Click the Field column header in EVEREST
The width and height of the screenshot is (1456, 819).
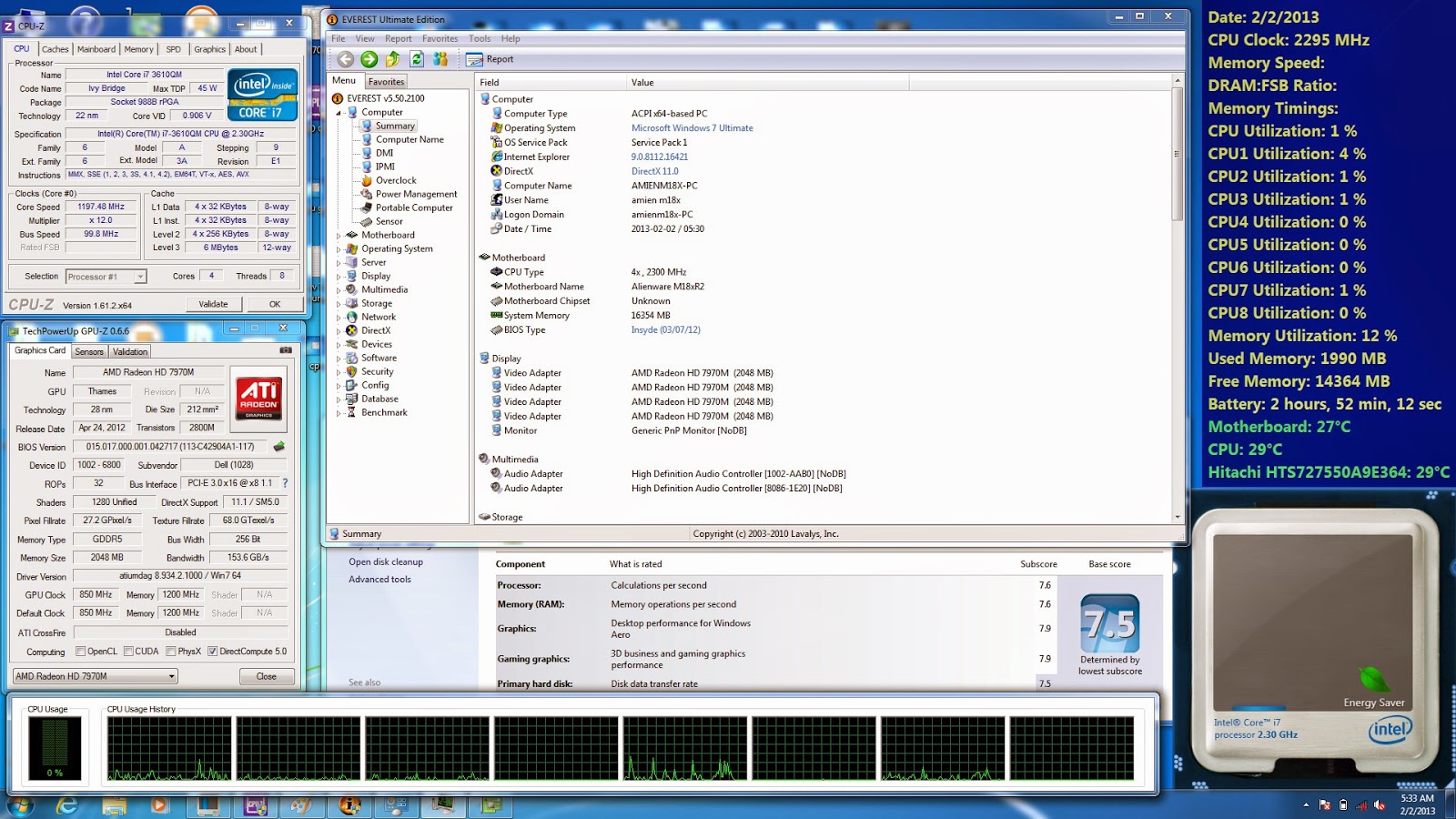pyautogui.click(x=551, y=82)
